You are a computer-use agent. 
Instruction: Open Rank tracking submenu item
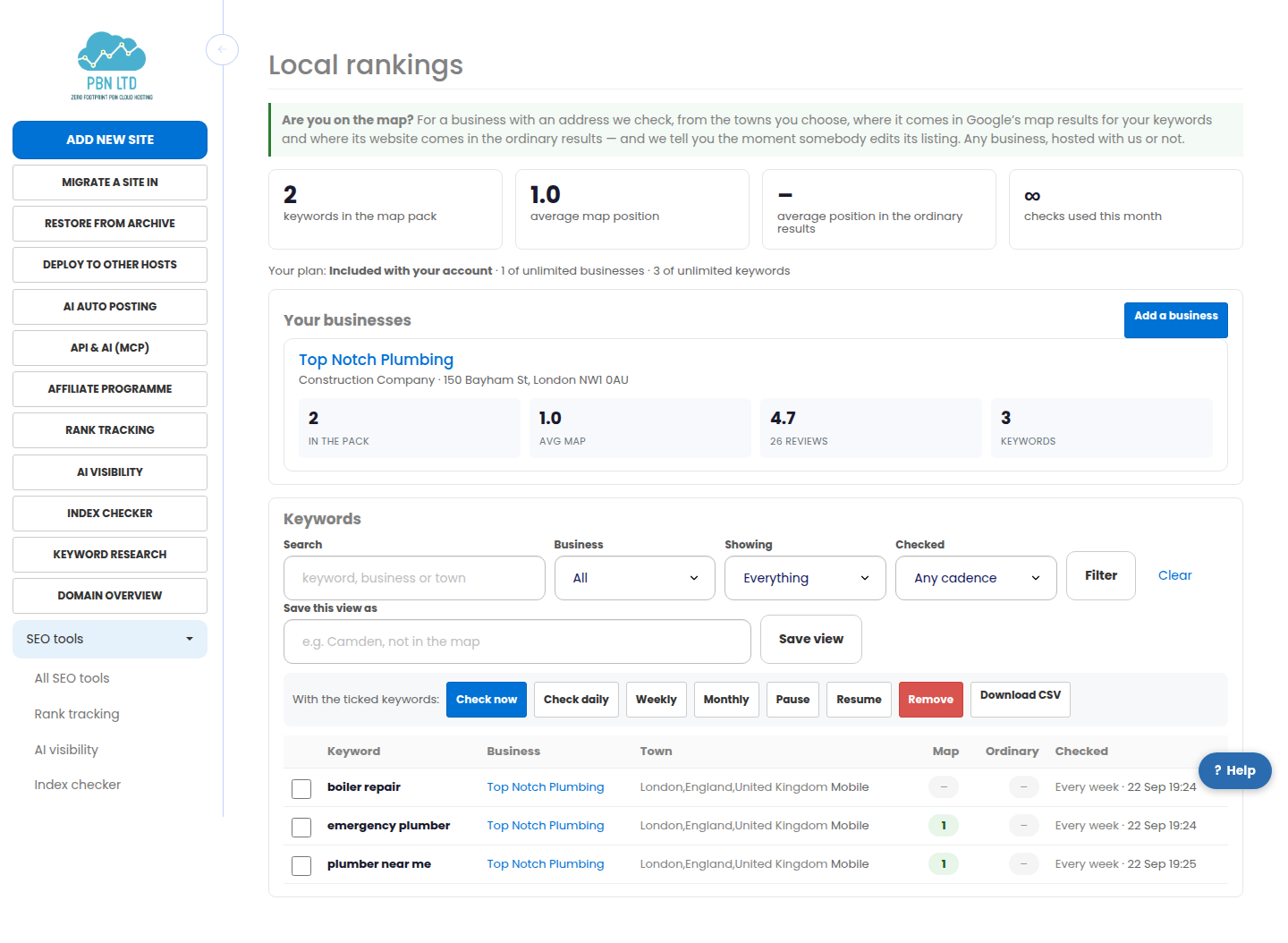pos(77,714)
